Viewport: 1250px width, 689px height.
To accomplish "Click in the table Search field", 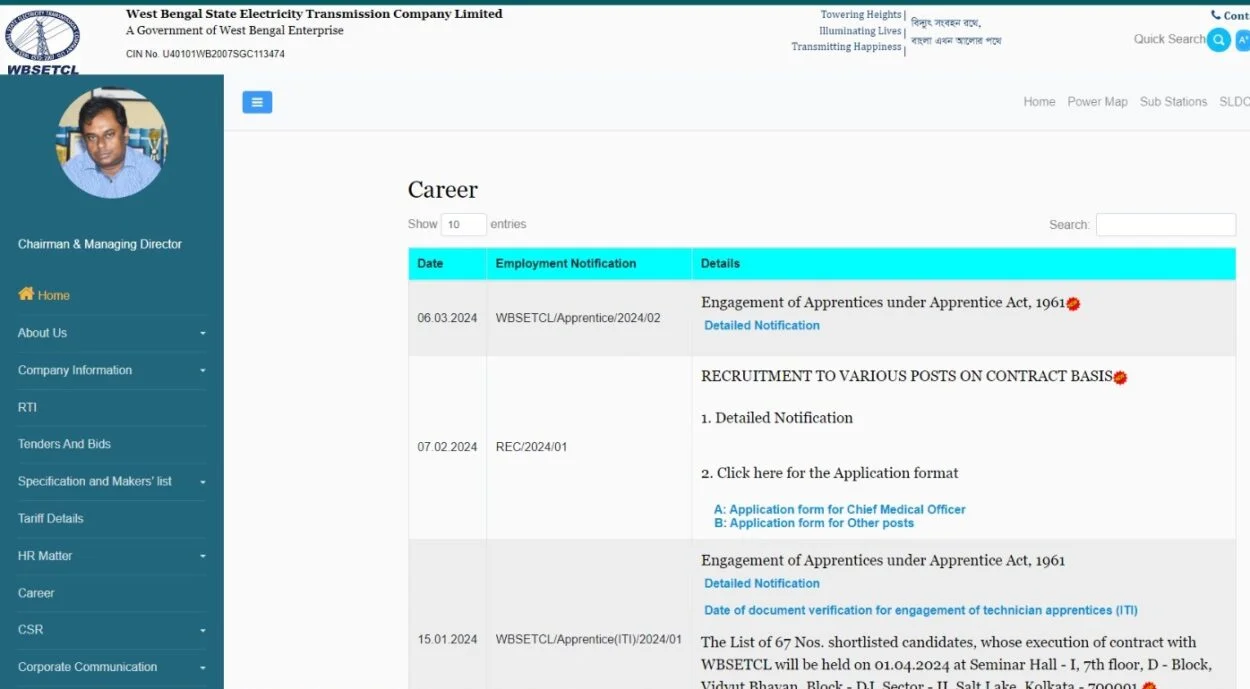I will (1165, 225).
